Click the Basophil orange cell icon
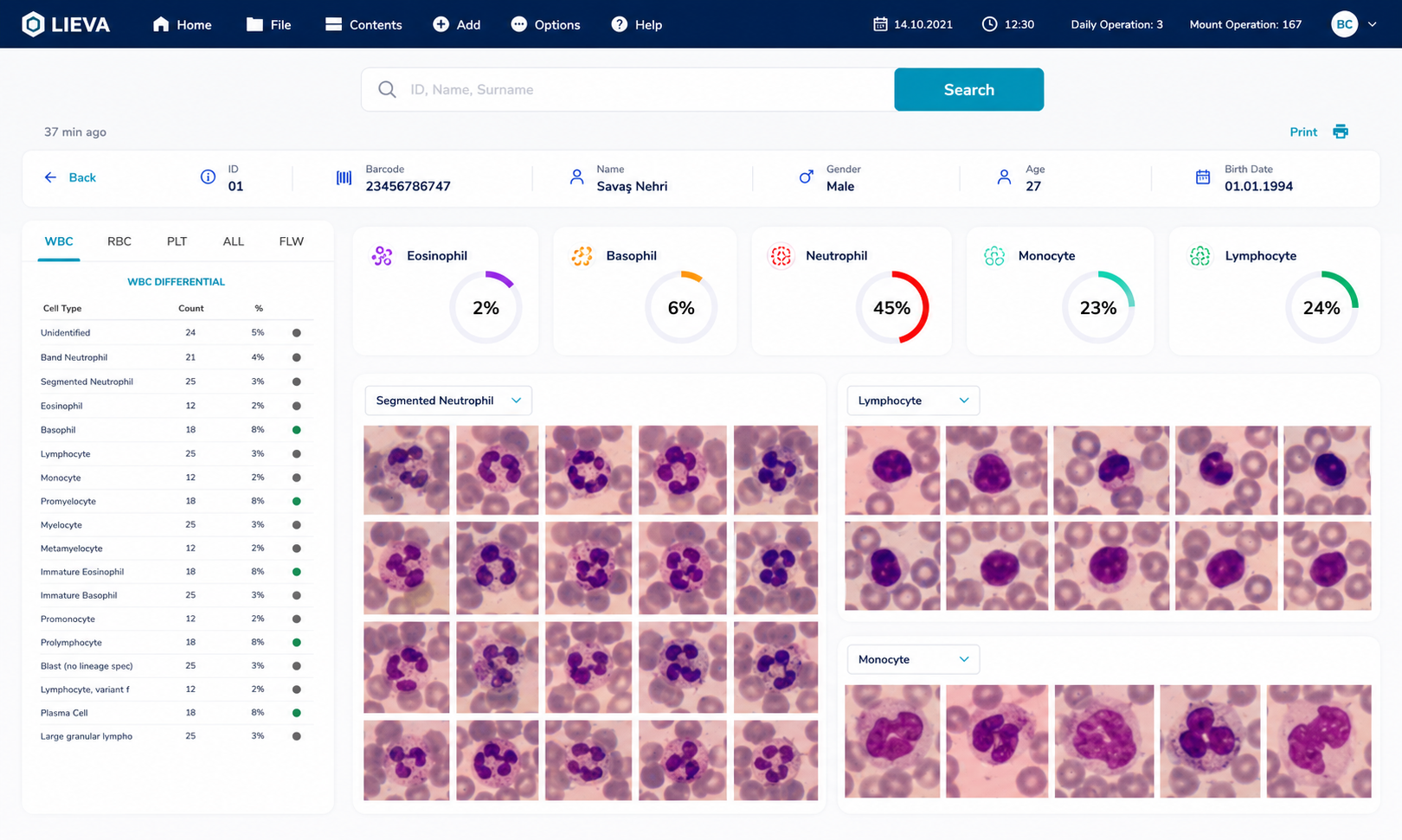Screen dimensions: 1402x840 582,255
